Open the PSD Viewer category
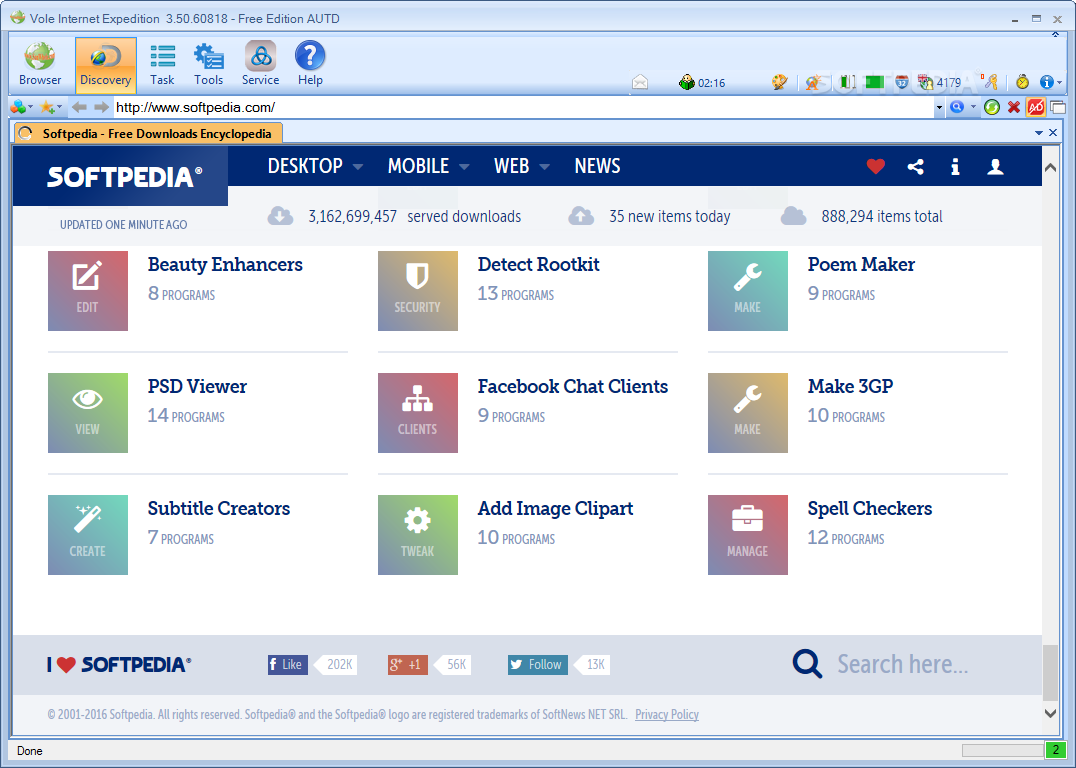The image size is (1076, 768). [197, 386]
